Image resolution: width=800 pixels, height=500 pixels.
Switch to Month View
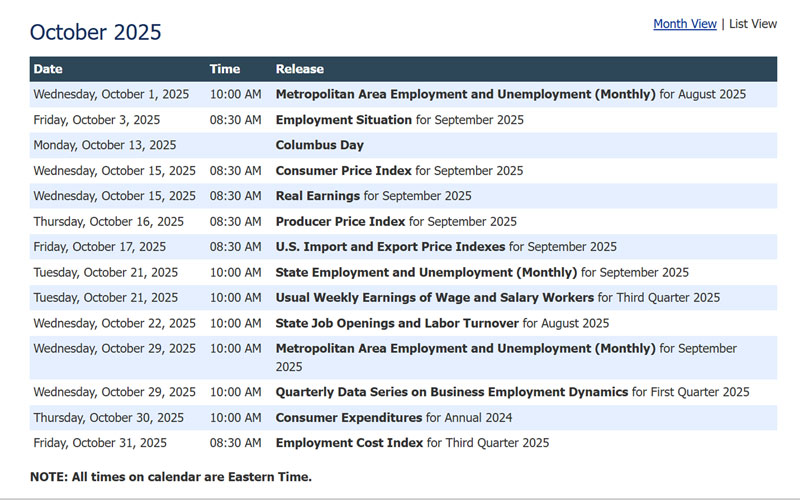[684, 24]
